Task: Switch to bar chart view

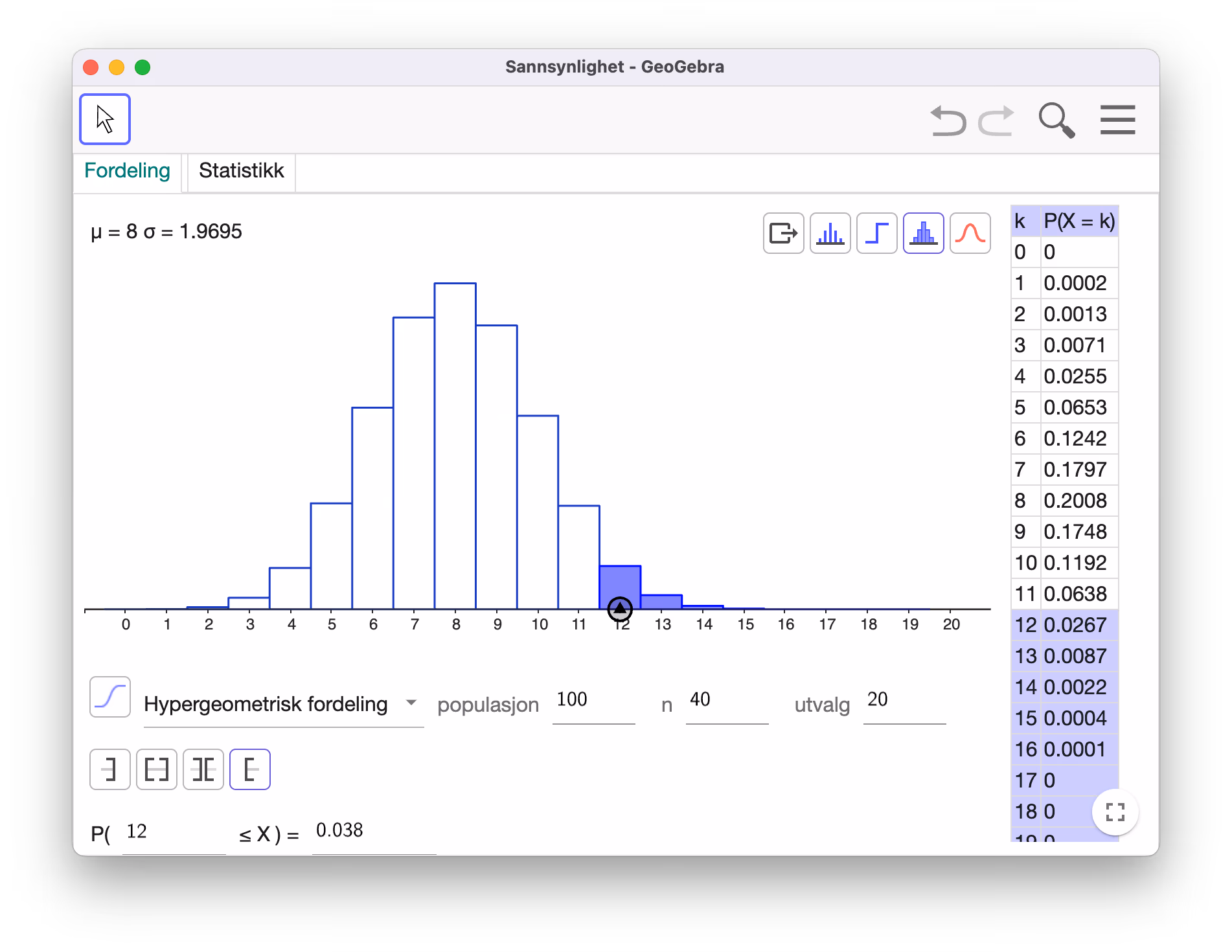Action: tap(924, 233)
